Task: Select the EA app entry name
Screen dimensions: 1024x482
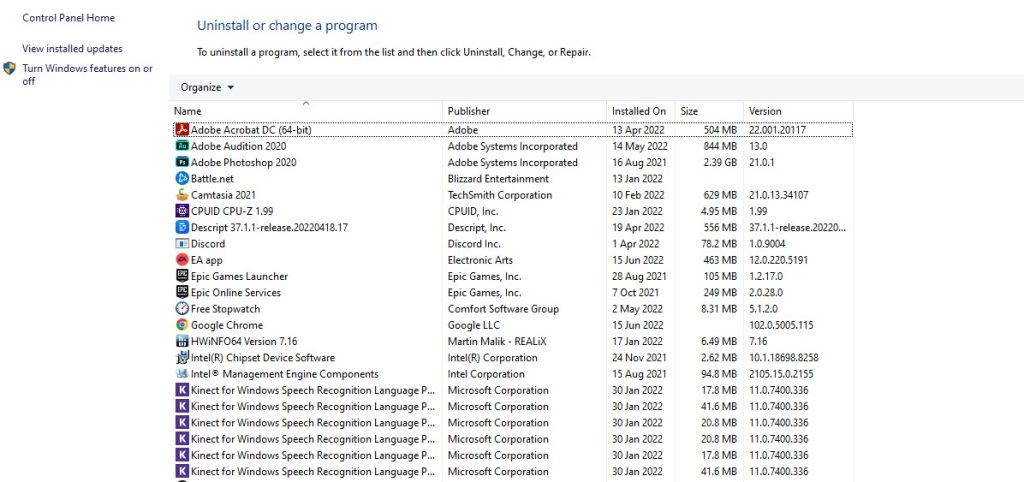Action: tap(206, 260)
